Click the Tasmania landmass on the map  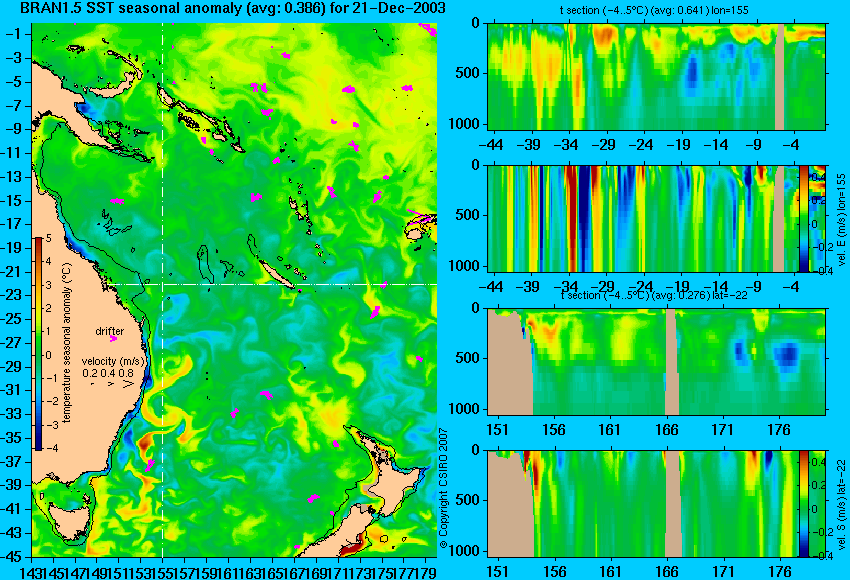[68, 522]
